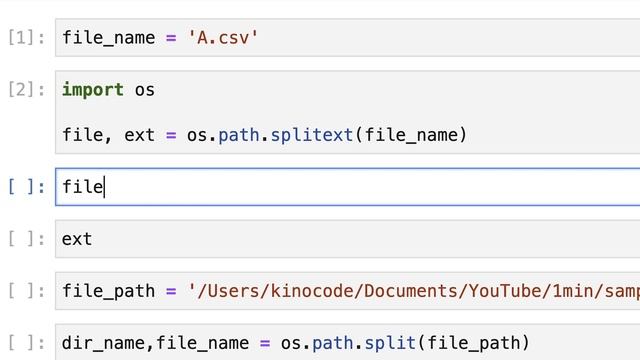Click the file_path argument inside split parentheses
Viewport: 640px width, 360px height.
coord(473,343)
